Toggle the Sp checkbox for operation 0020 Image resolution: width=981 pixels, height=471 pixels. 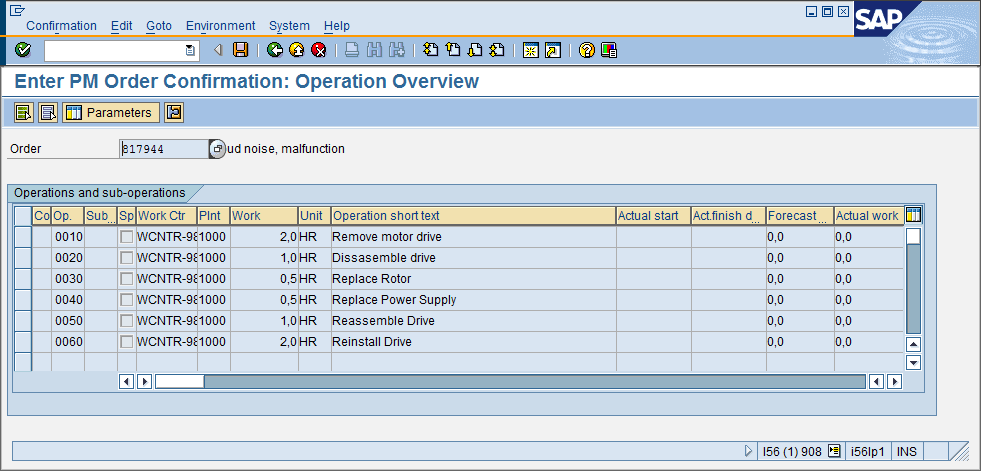click(127, 258)
